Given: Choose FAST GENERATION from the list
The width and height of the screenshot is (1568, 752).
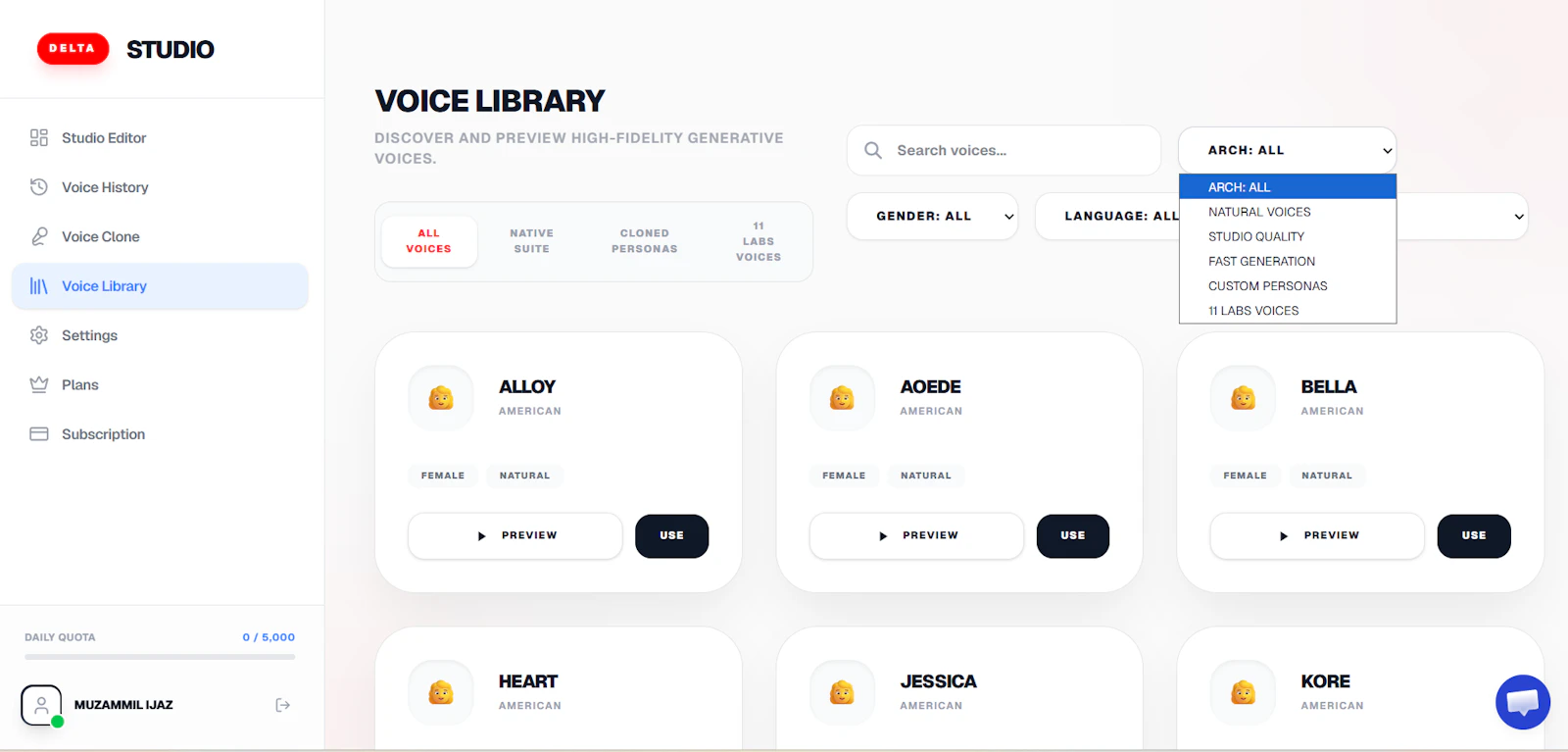Looking at the screenshot, I should click(1288, 261).
